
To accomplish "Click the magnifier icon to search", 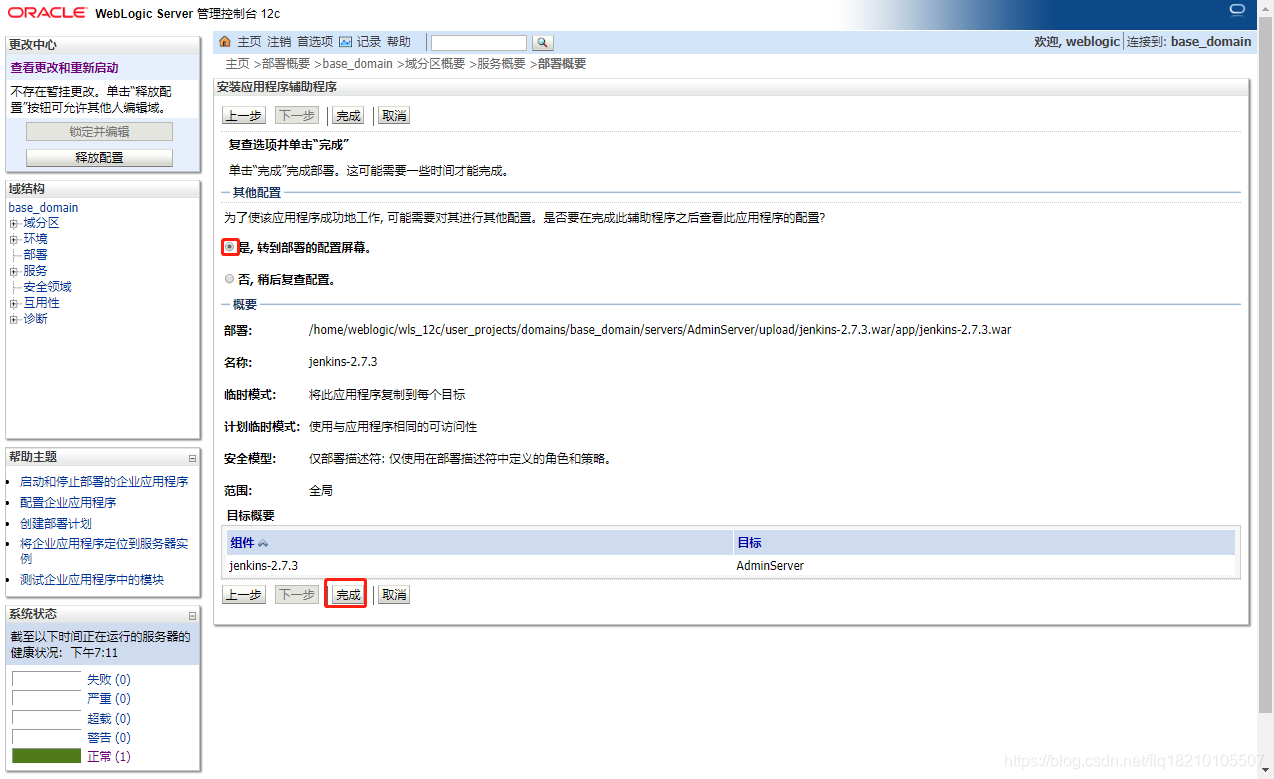I will coord(541,42).
